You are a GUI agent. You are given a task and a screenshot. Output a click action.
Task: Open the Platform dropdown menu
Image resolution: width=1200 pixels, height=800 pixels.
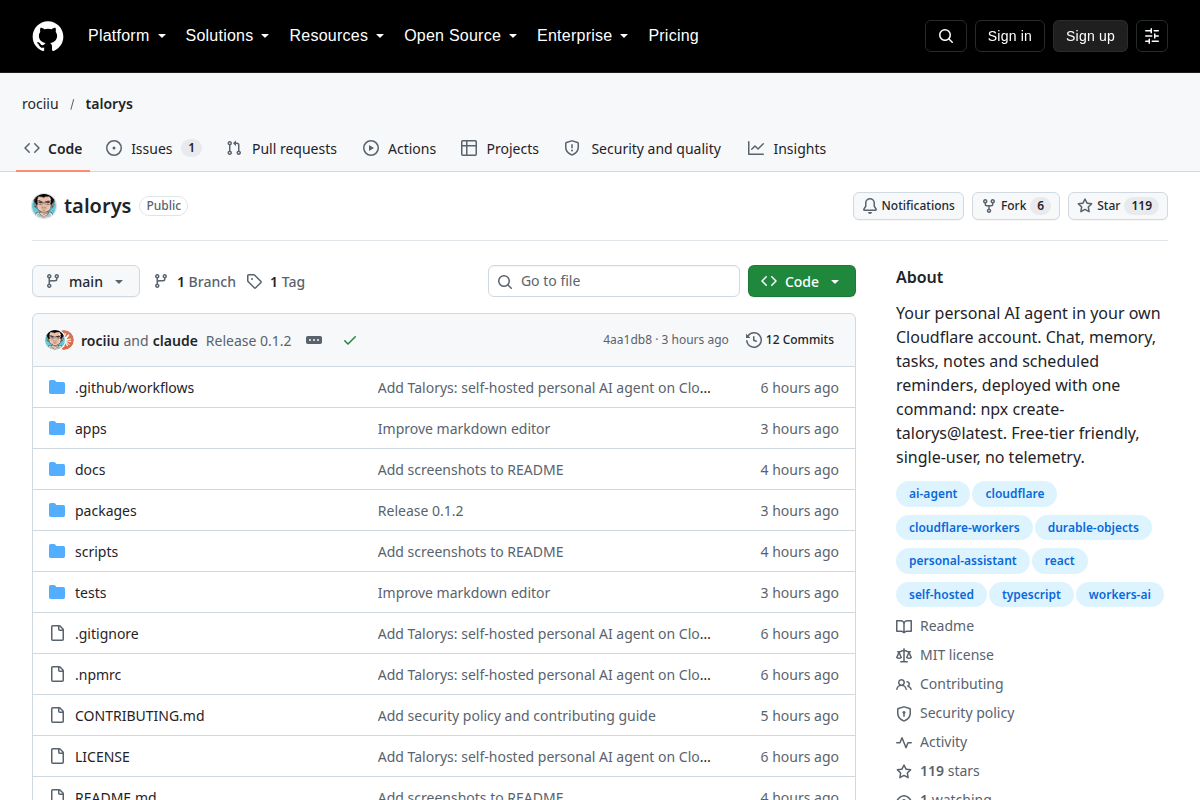[126, 36]
